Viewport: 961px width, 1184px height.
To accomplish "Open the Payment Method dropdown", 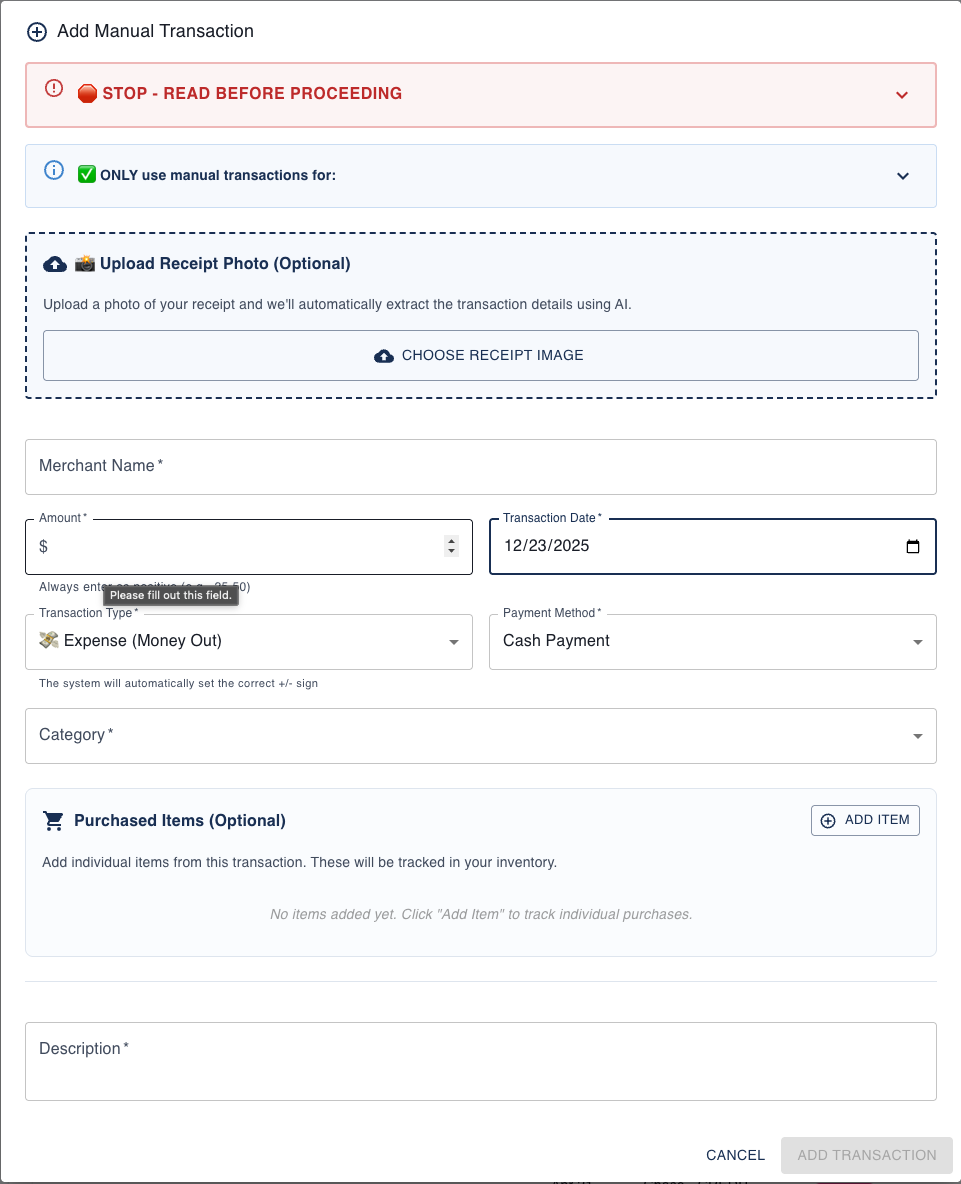I will [x=917, y=641].
